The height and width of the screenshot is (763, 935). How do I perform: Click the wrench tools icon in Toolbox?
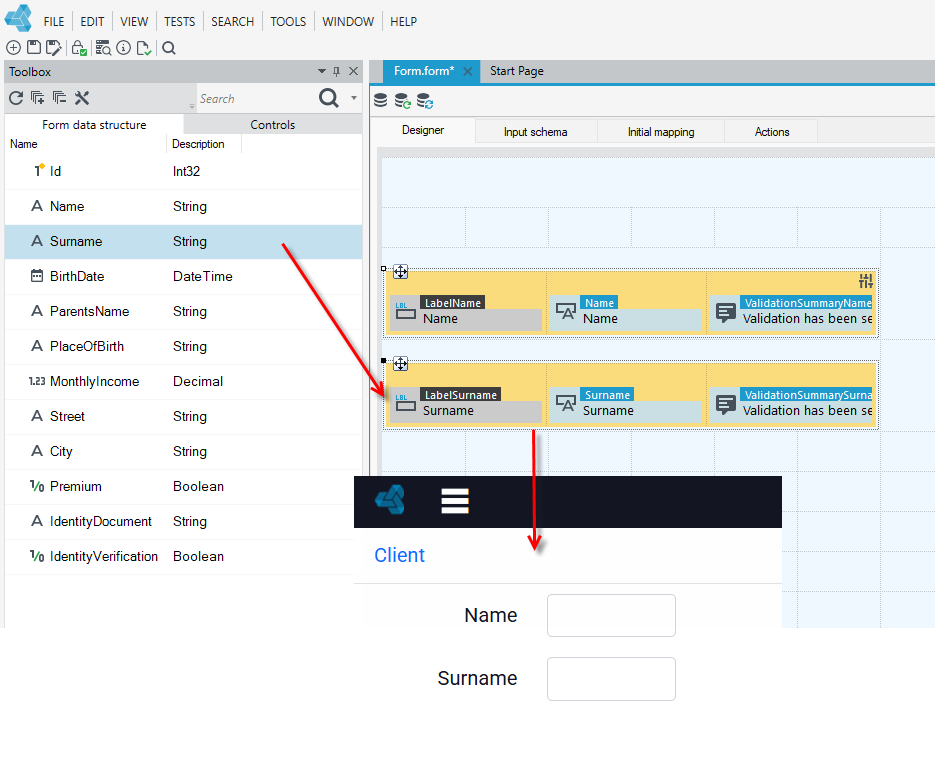82,98
